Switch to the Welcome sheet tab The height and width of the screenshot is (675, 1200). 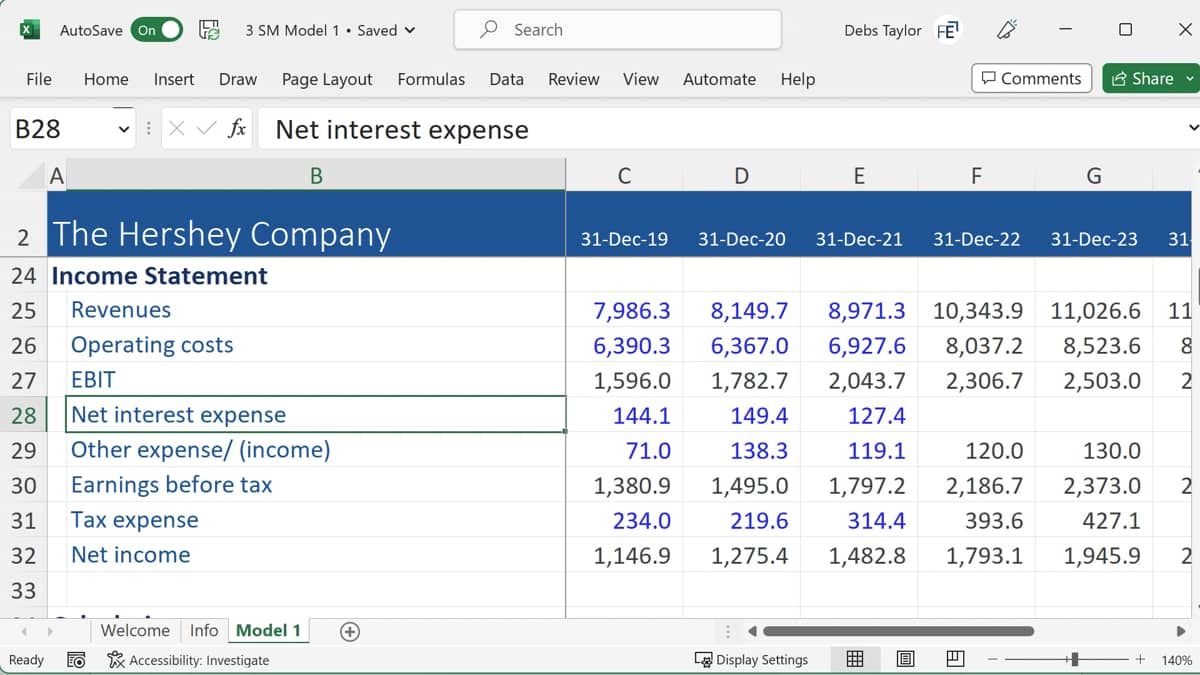click(x=135, y=630)
